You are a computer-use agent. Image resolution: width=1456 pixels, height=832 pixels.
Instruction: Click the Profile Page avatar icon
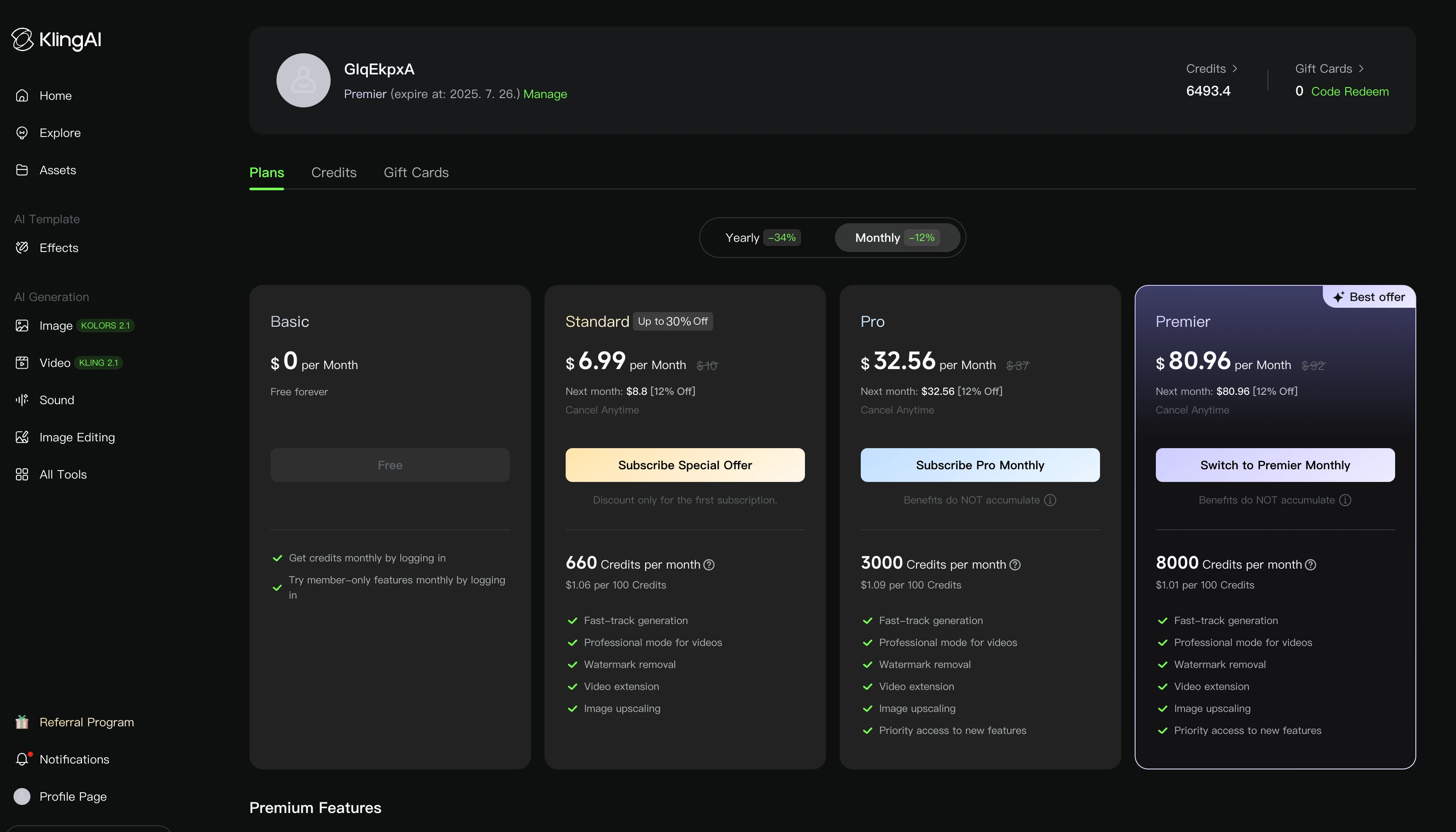[x=22, y=796]
